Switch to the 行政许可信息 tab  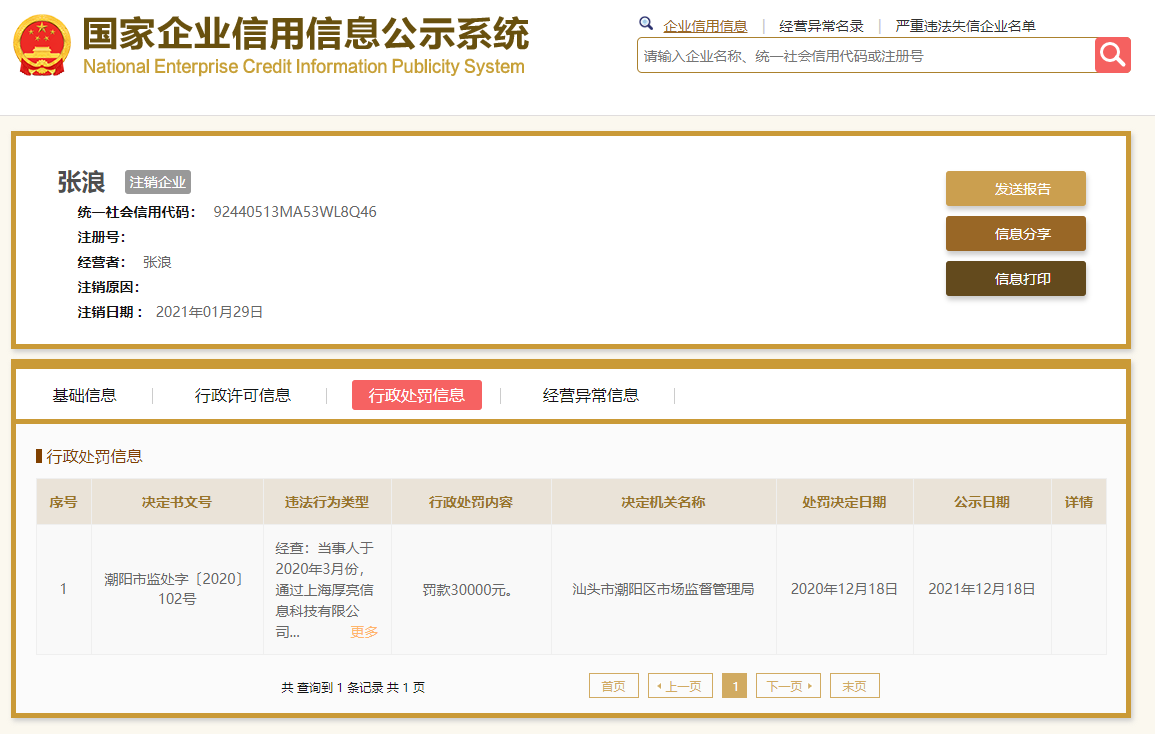point(243,396)
